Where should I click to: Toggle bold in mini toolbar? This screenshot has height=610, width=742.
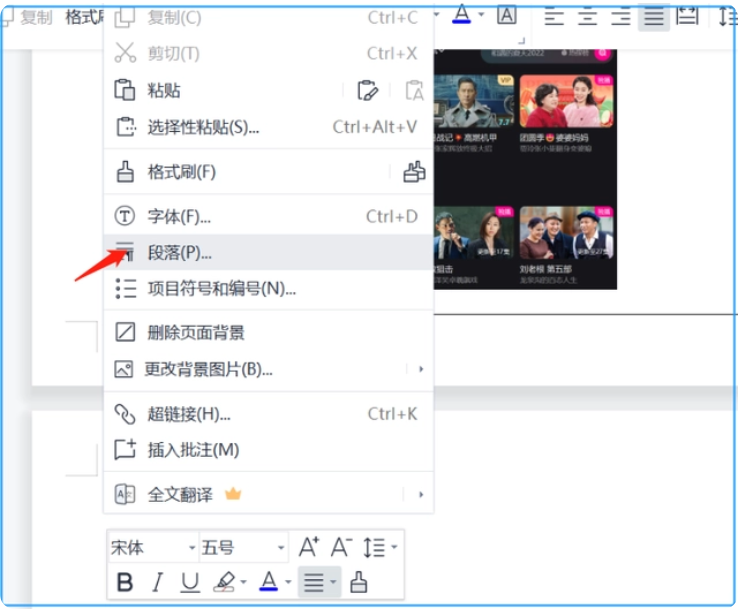(124, 582)
